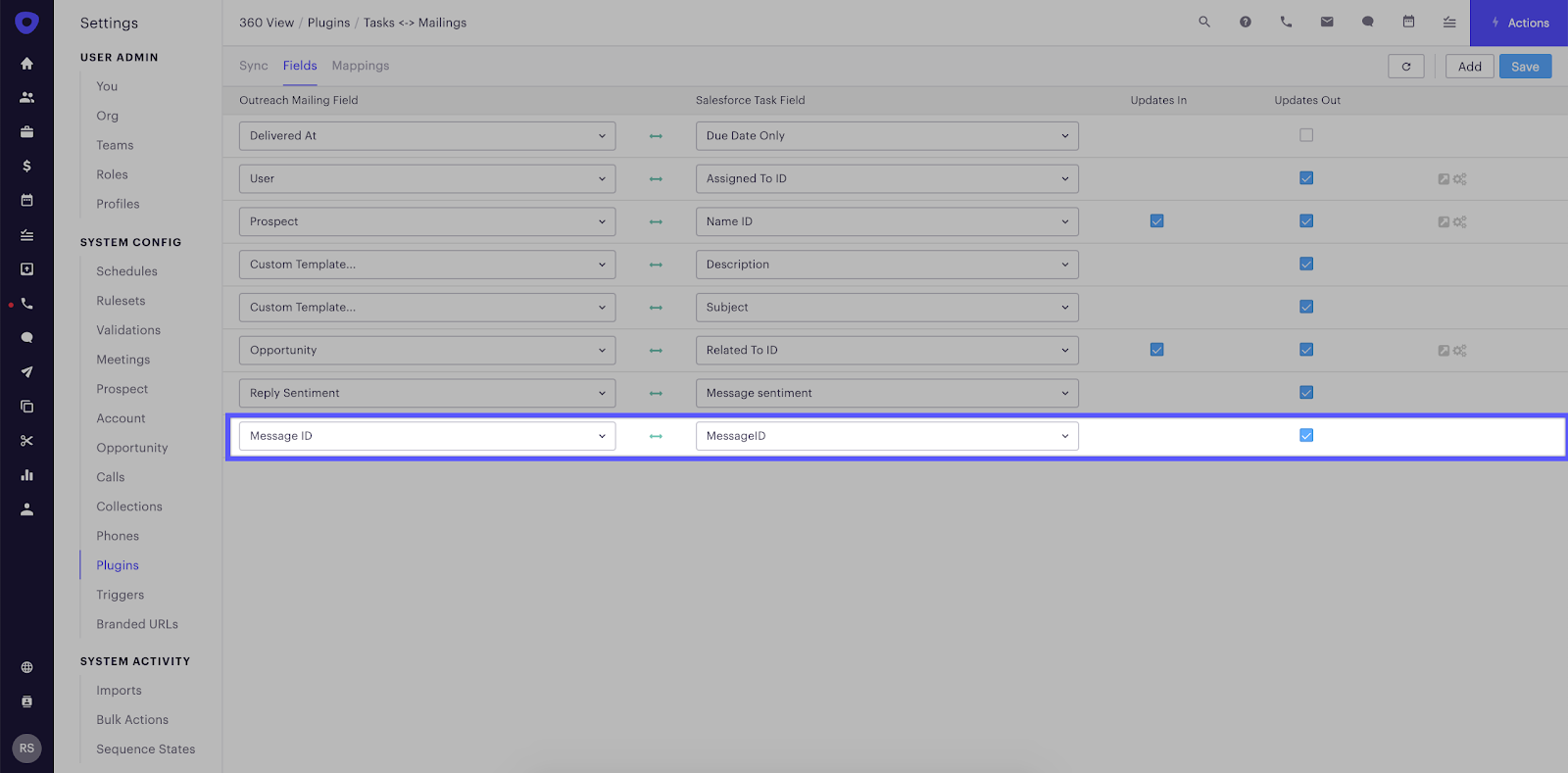Open the Name ID dropdown
Screen dimensions: 1568x773
tap(887, 221)
